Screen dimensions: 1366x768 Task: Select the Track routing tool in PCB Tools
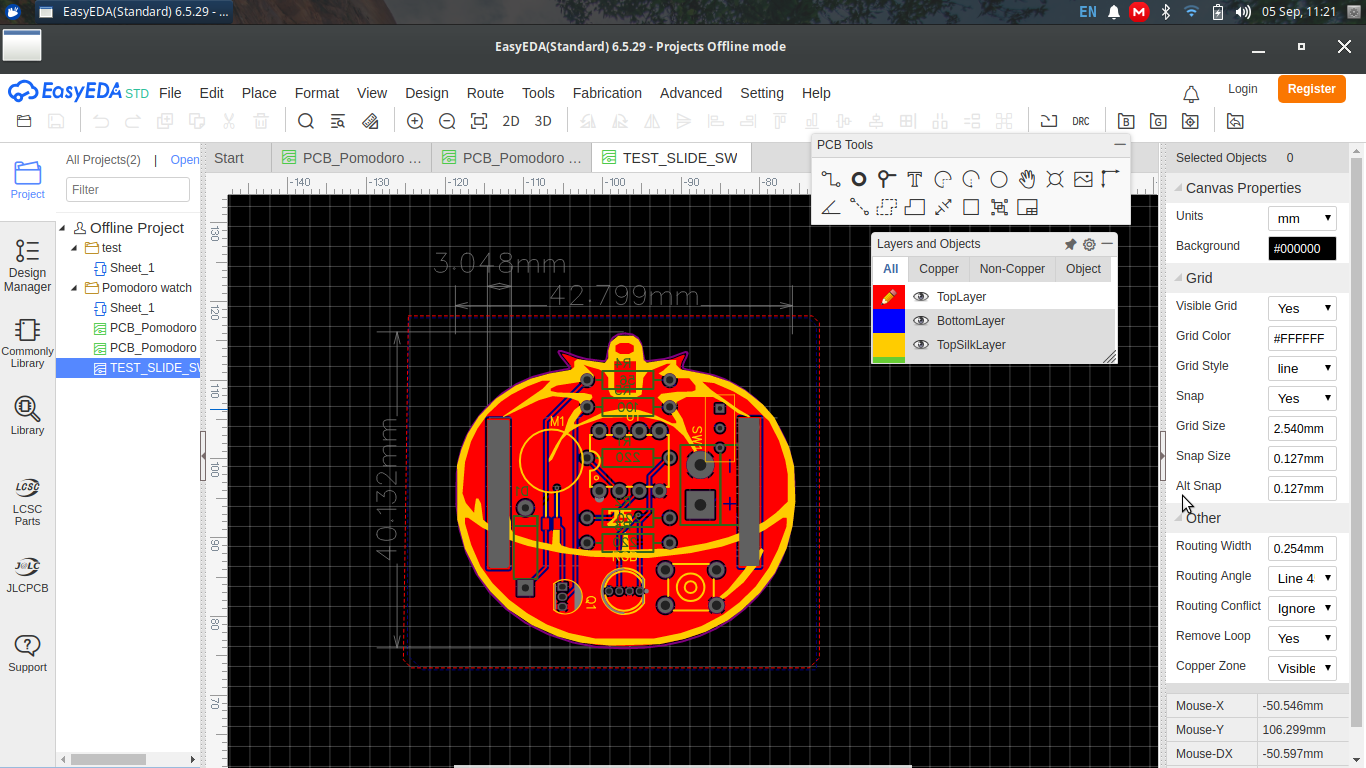pos(830,179)
